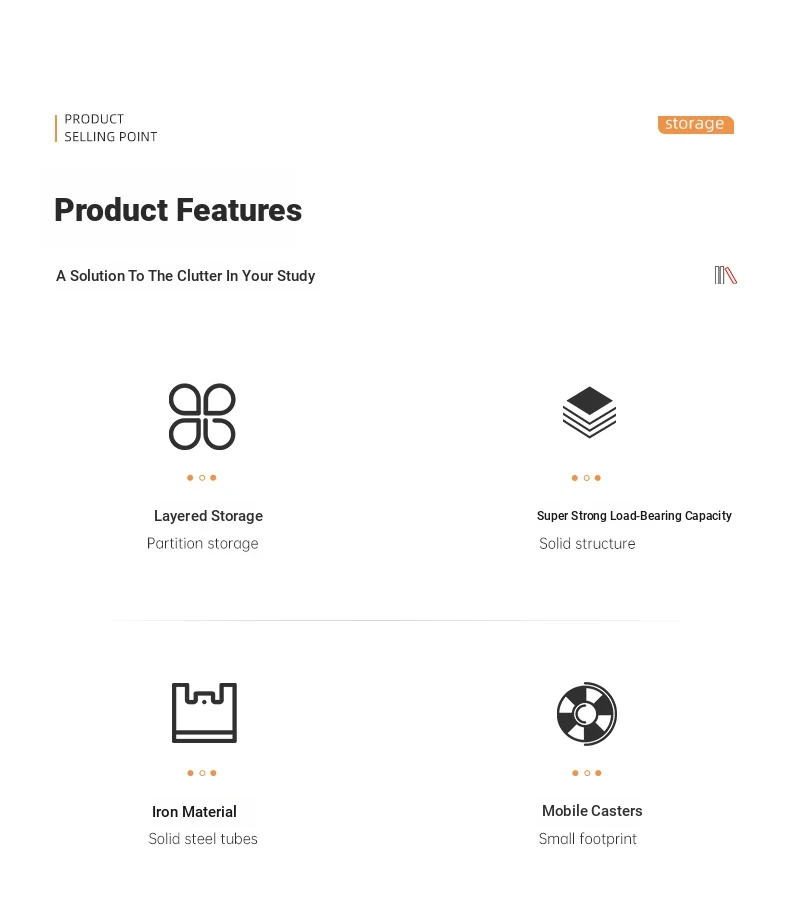This screenshot has width=790, height=912.
Task: Click the Small footprint caption
Action: pyautogui.click(x=588, y=839)
